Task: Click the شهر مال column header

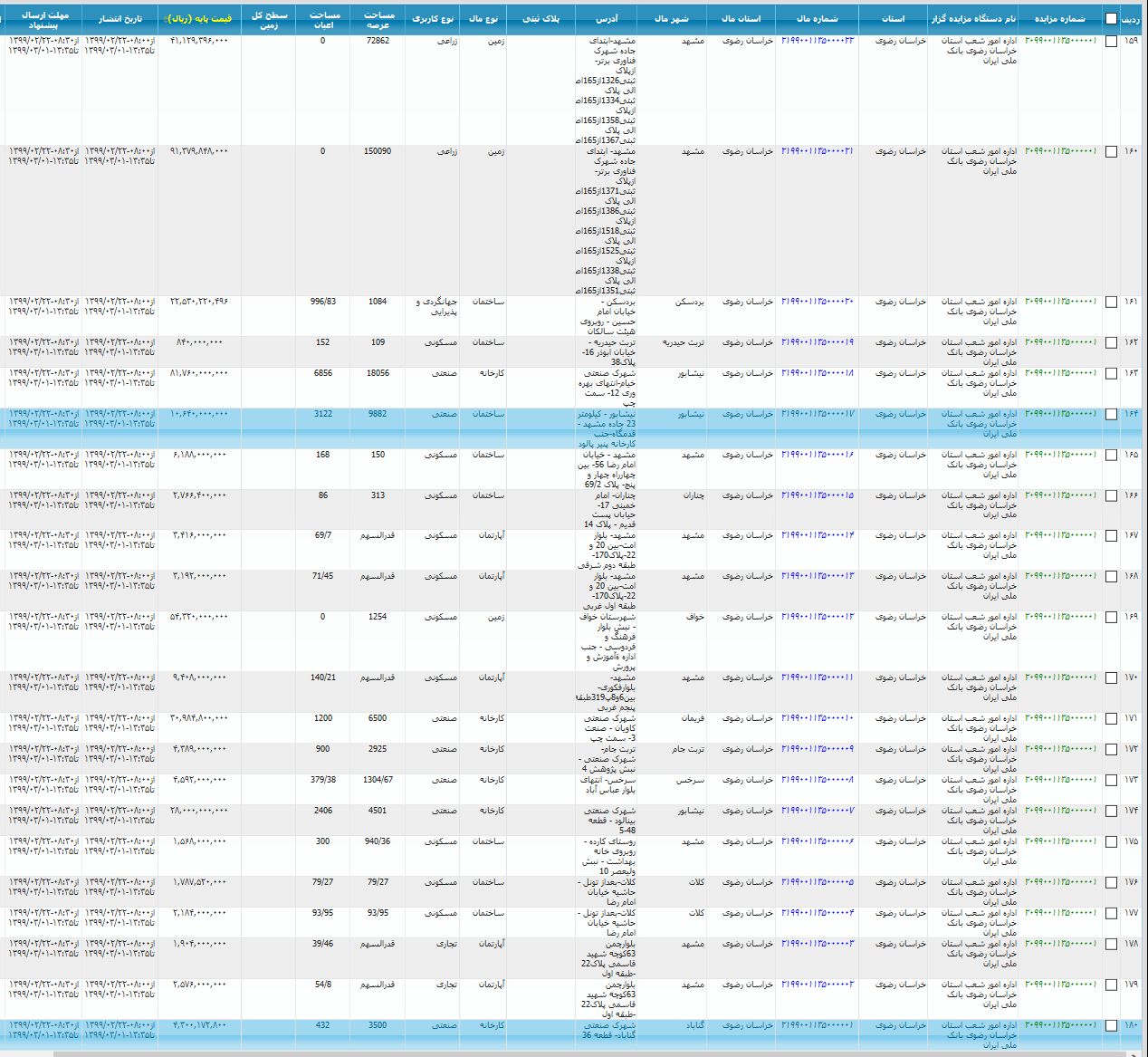Action: (672, 18)
